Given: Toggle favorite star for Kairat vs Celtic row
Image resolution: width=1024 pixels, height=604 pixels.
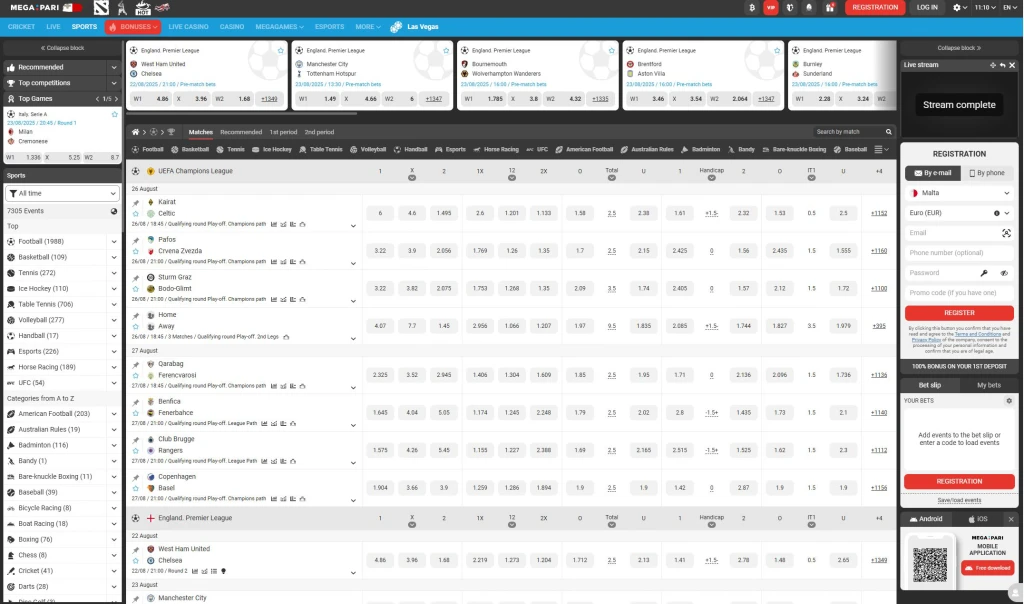Looking at the screenshot, I should pos(136,214).
